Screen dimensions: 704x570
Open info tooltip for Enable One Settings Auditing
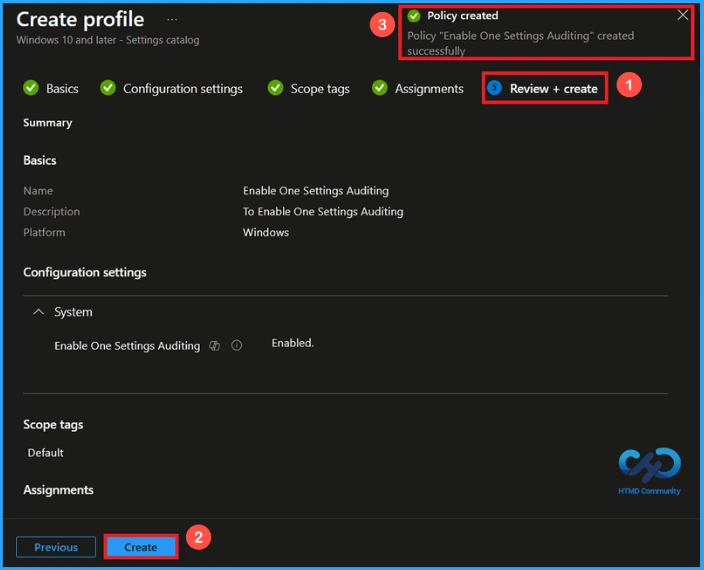tap(237, 345)
